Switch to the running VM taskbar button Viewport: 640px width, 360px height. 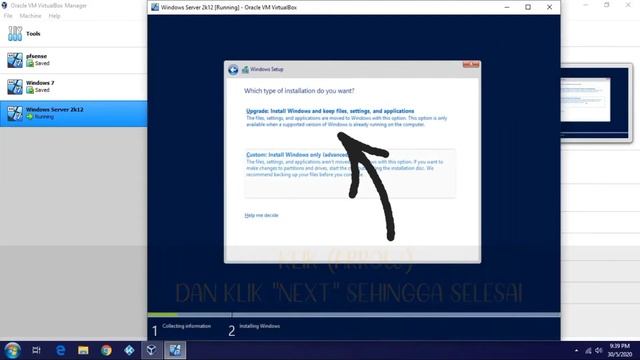(x=175, y=350)
